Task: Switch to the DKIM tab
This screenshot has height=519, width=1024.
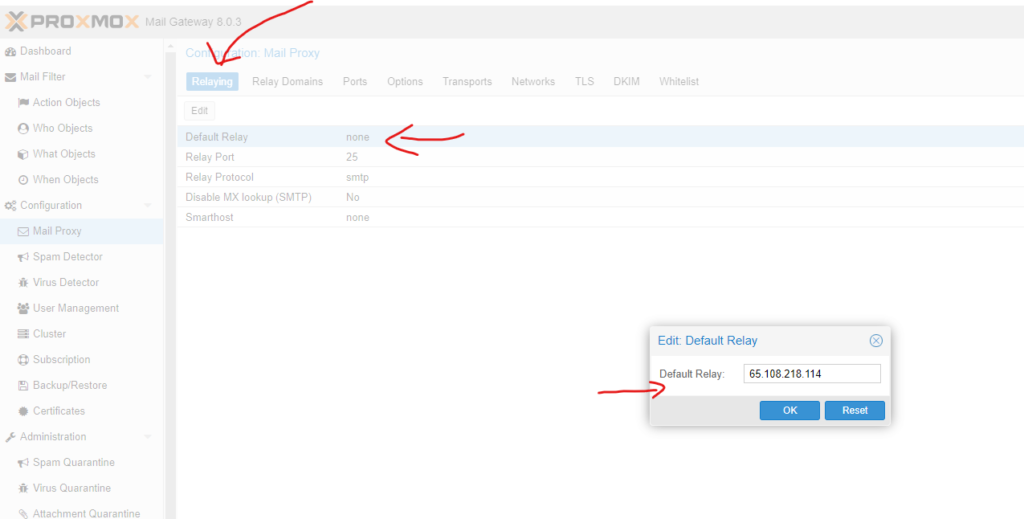Action: click(x=626, y=82)
